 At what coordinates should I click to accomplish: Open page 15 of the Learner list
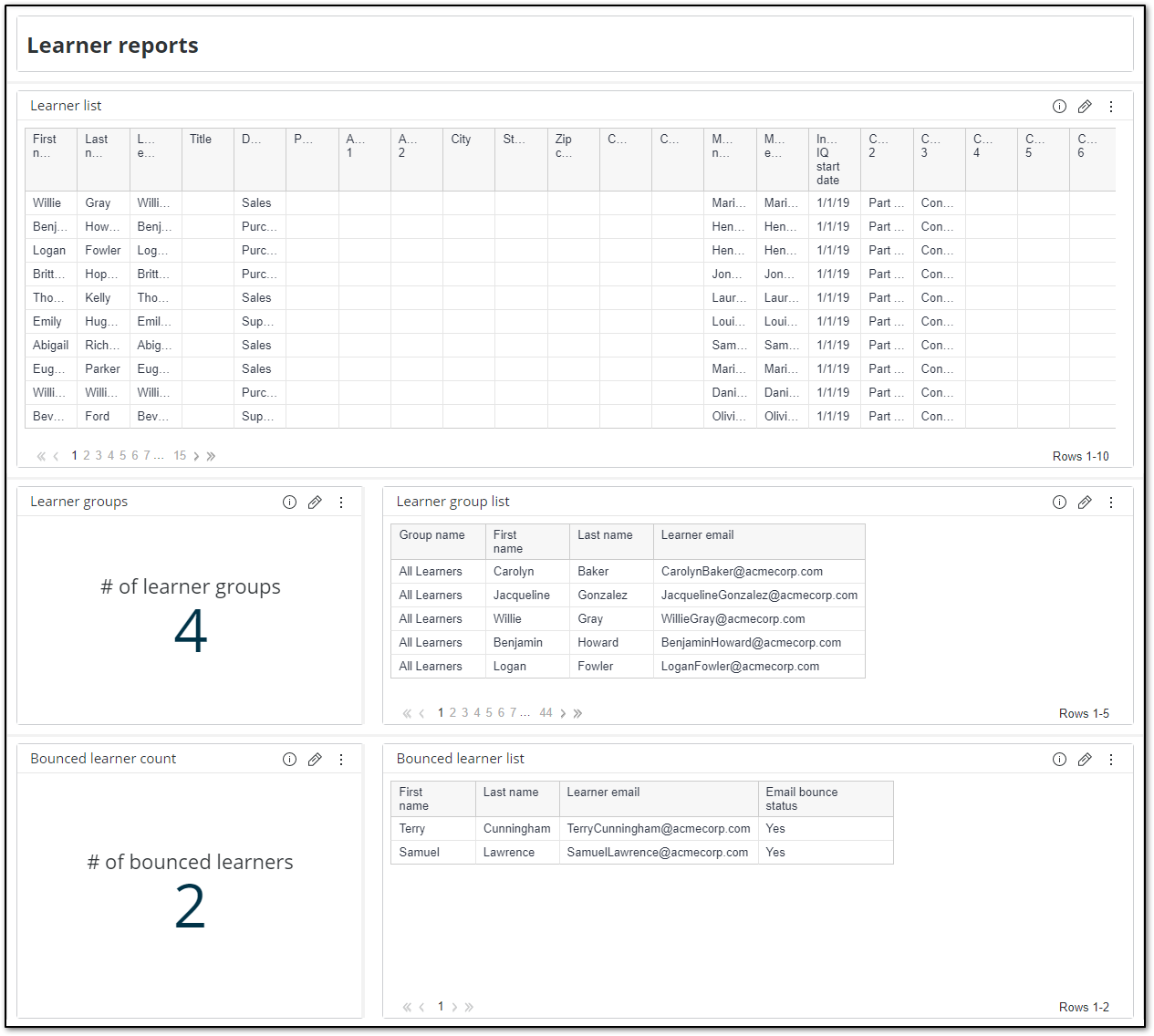(180, 455)
